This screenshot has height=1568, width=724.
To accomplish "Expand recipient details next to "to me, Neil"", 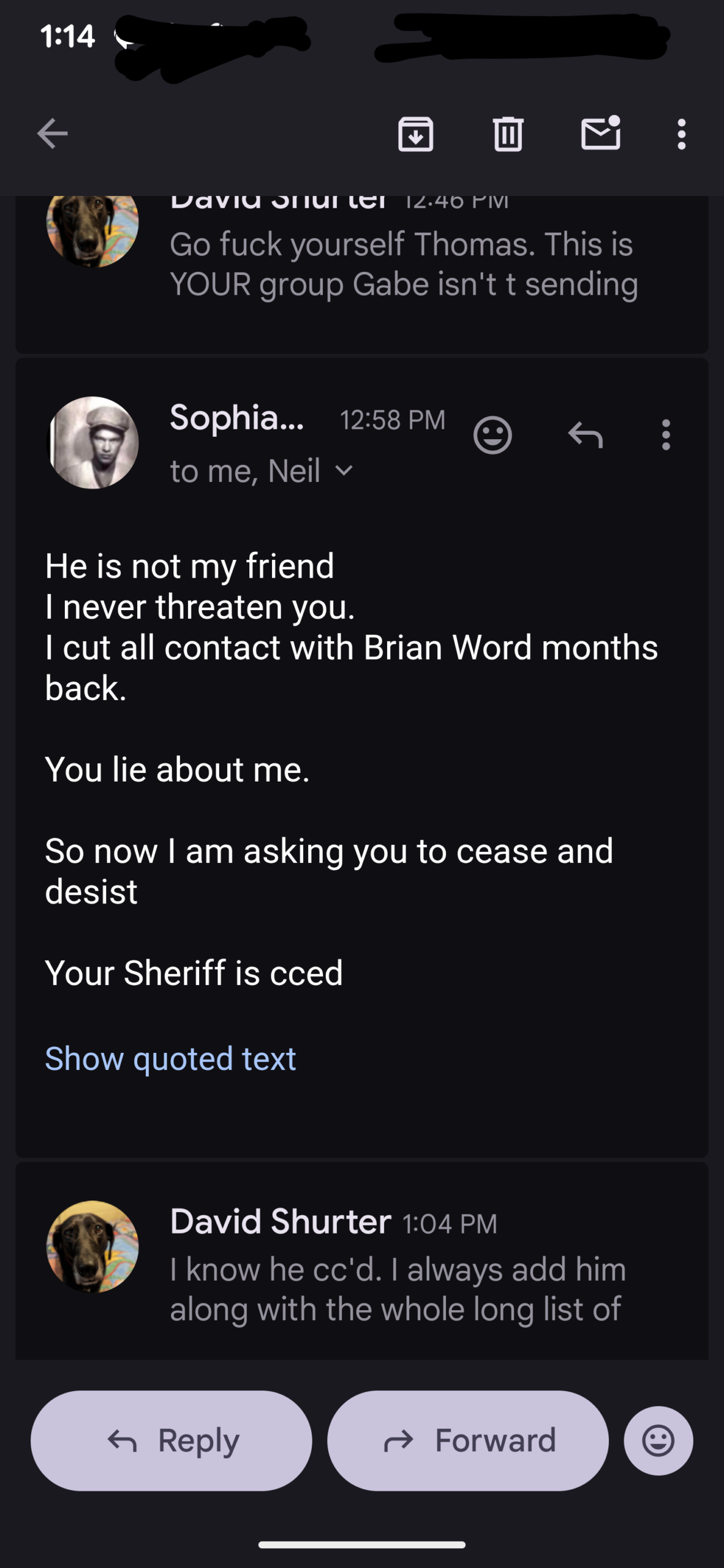I will pyautogui.click(x=344, y=471).
